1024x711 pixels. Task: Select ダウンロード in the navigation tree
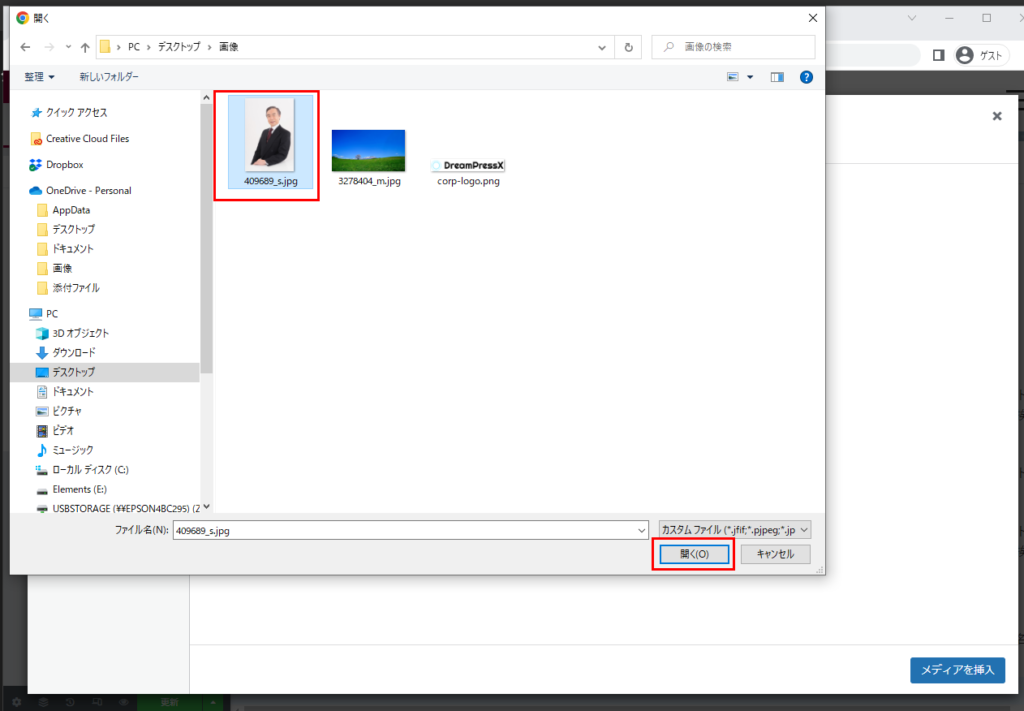(x=74, y=353)
